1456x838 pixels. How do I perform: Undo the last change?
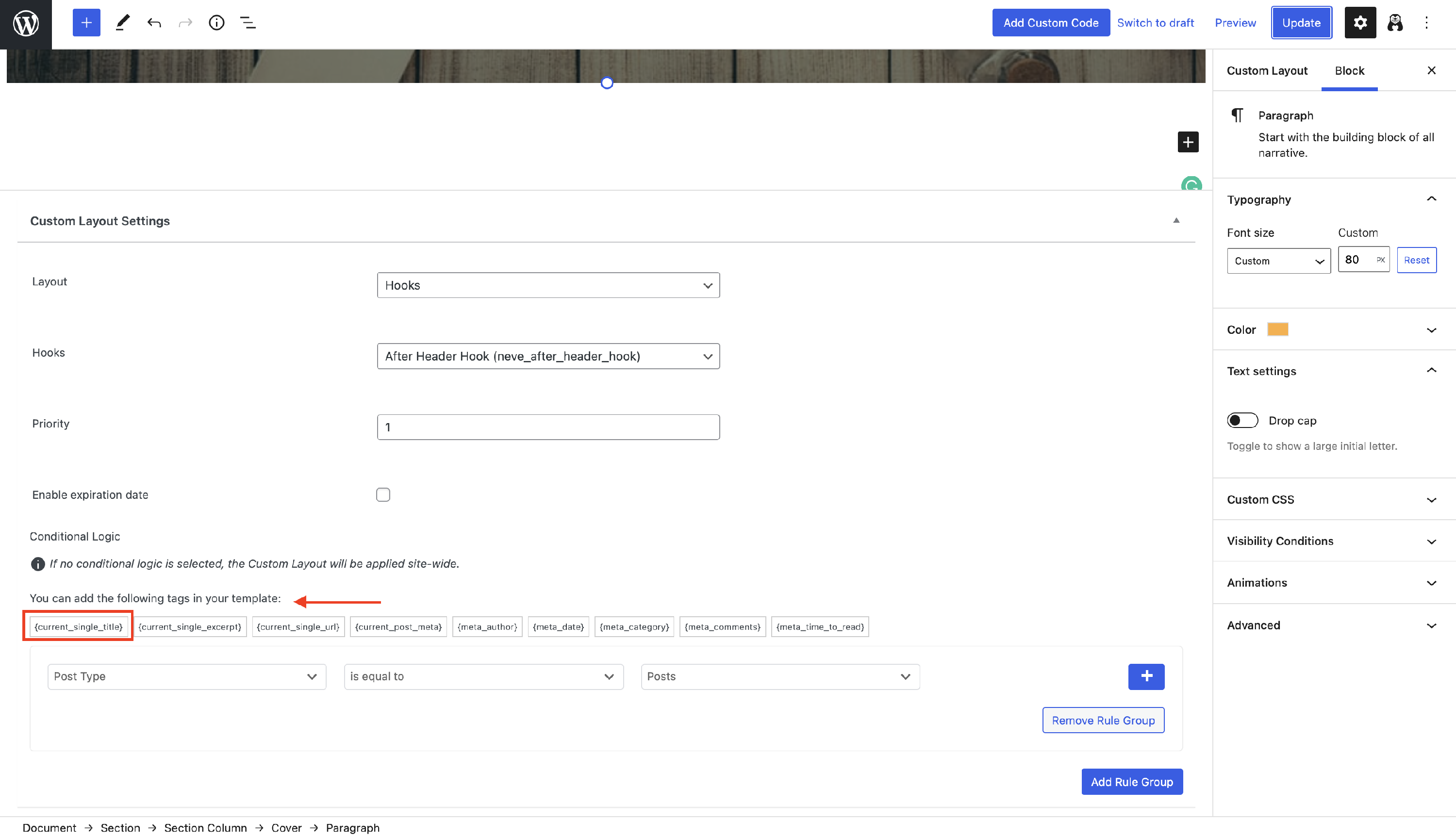154,22
